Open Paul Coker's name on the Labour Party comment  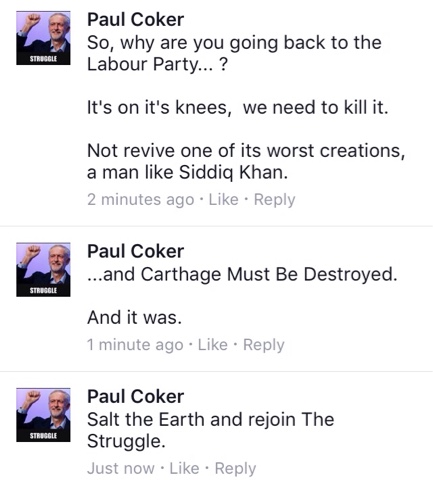[135, 19]
